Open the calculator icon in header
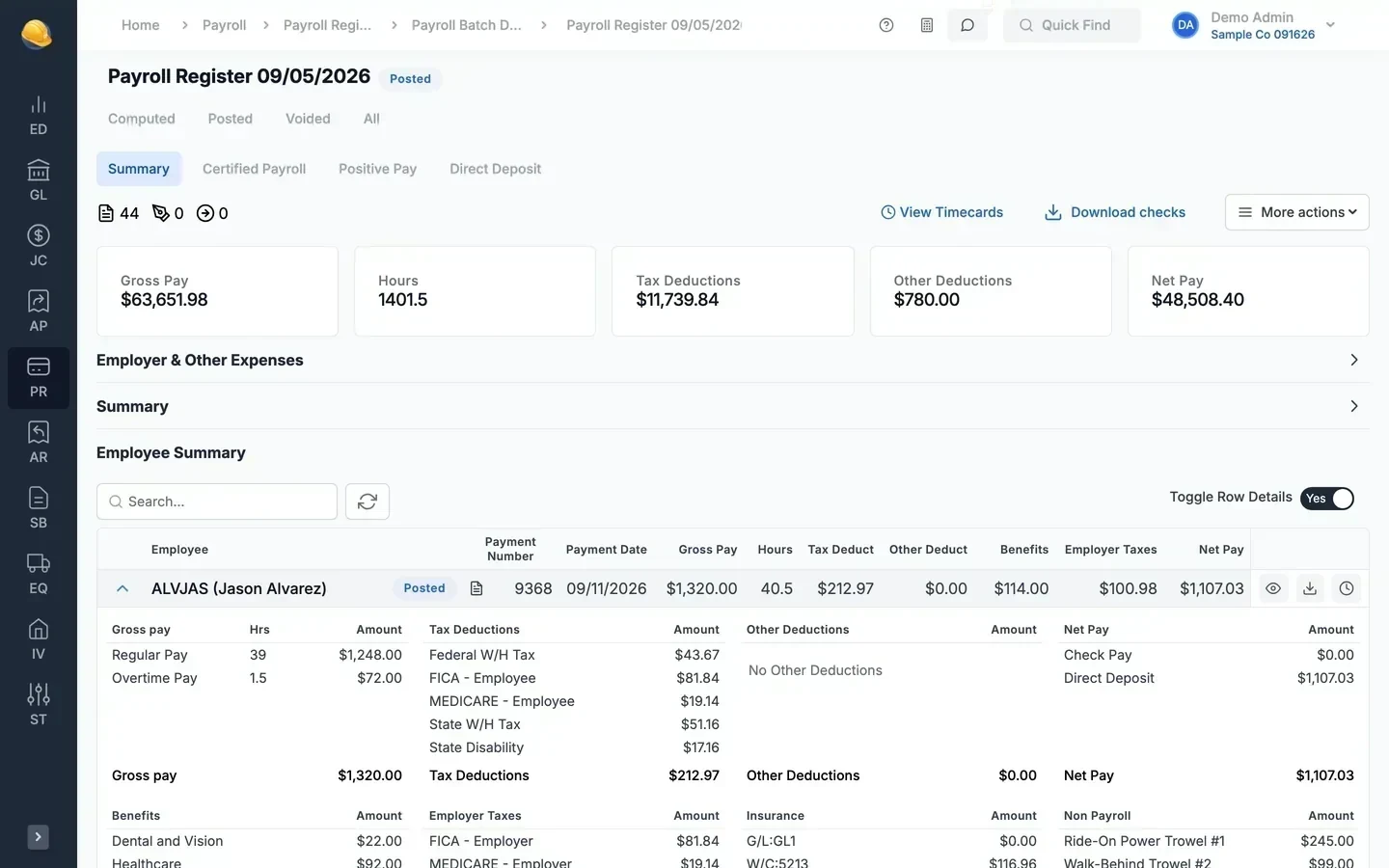The image size is (1389, 868). 927,25
